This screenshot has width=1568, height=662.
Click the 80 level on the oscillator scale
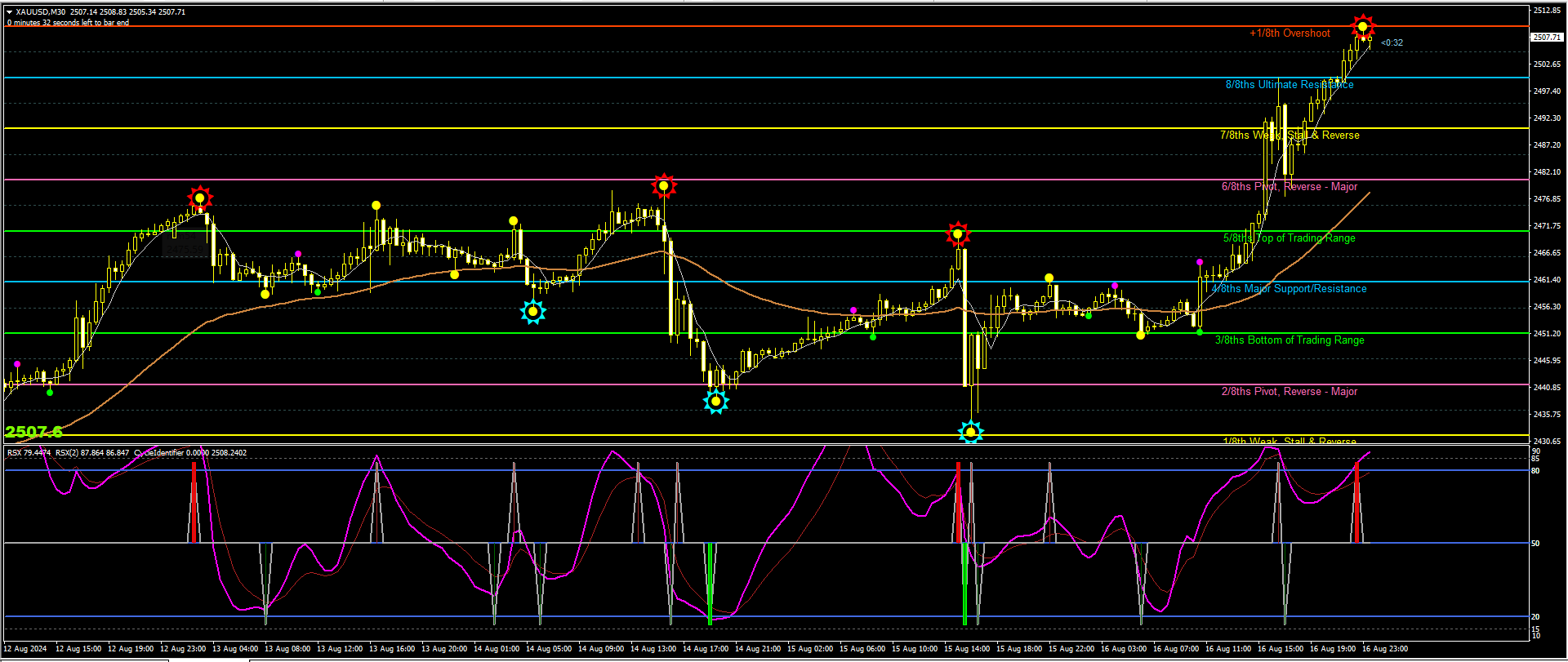tap(1535, 471)
